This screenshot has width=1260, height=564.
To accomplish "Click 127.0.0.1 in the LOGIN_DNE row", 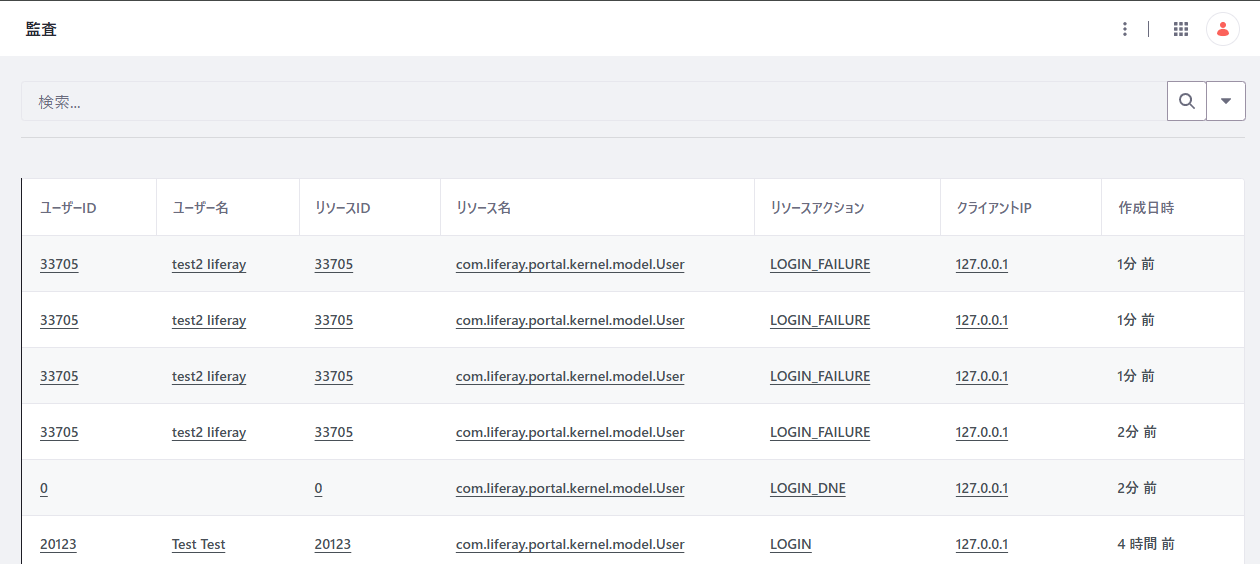I will coord(982,488).
